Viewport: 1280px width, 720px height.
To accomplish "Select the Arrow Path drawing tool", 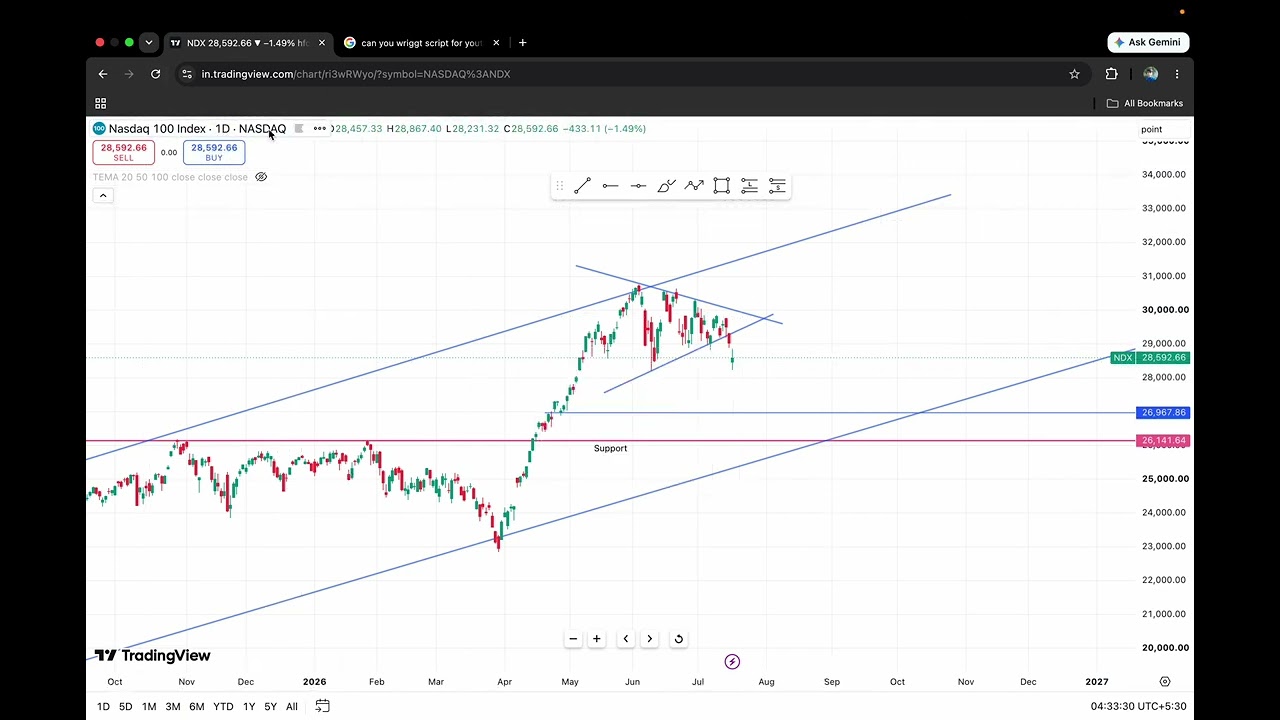I will point(694,186).
